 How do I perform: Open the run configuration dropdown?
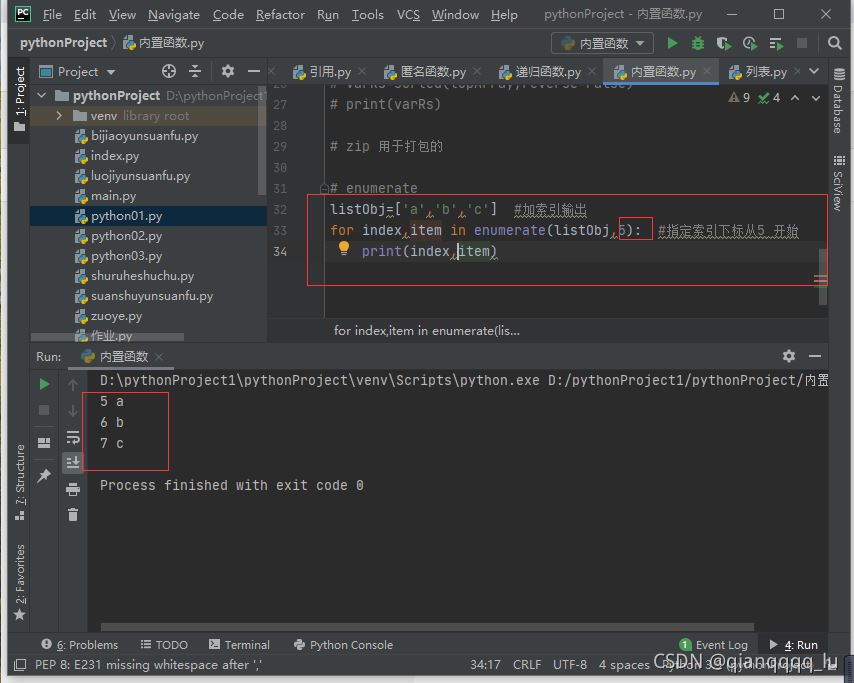coord(602,43)
